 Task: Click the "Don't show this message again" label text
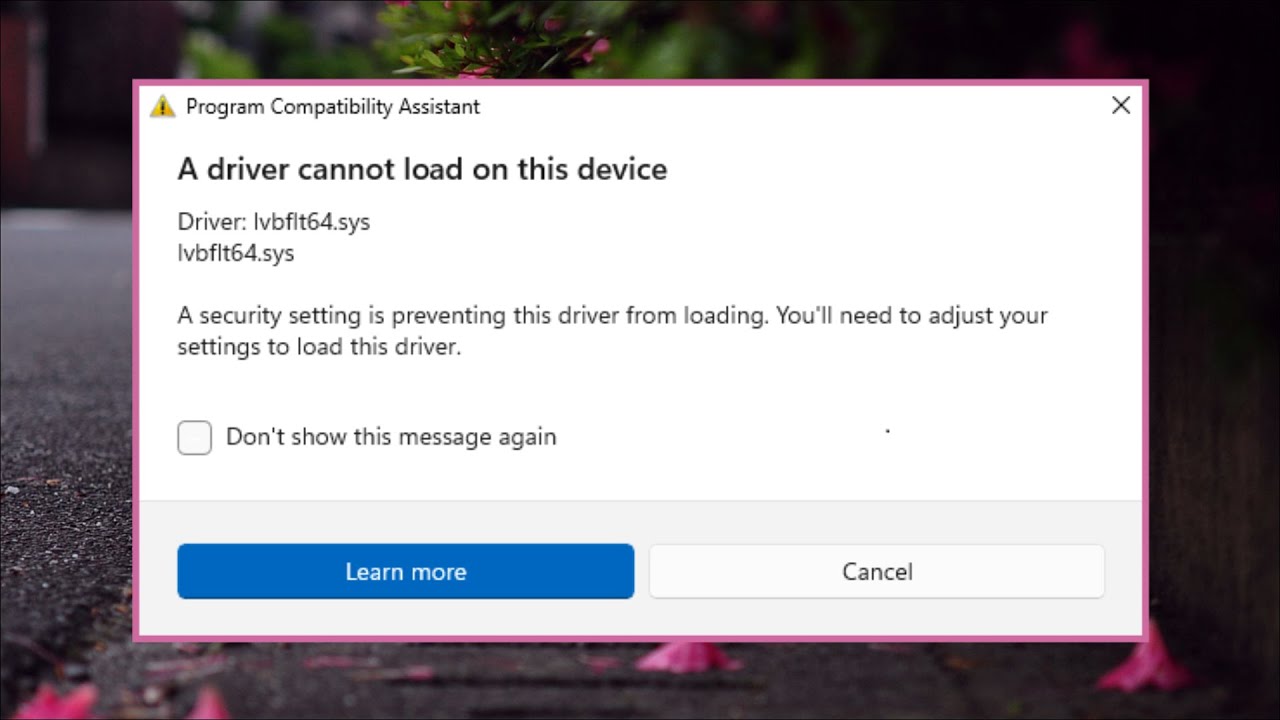pyautogui.click(x=391, y=437)
